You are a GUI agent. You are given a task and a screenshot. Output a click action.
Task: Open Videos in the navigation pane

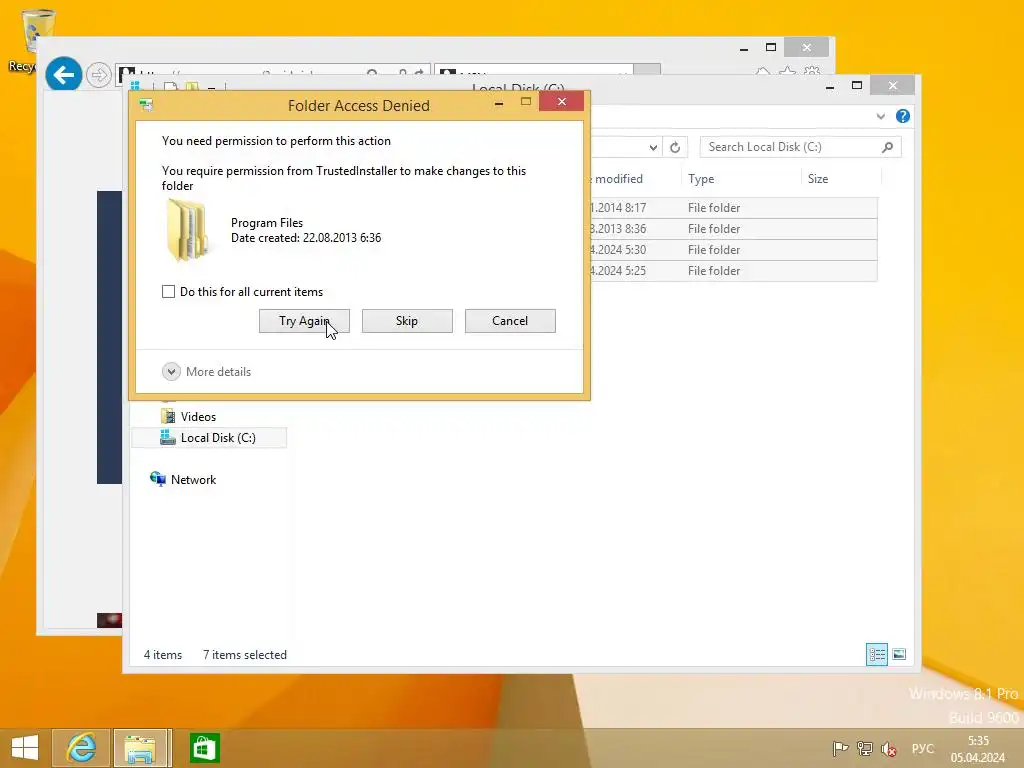198,417
